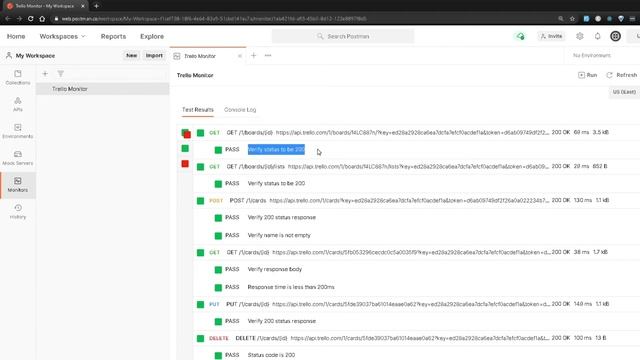Open the History sidebar section
Viewport: 640px width, 360px height.
tap(18, 211)
